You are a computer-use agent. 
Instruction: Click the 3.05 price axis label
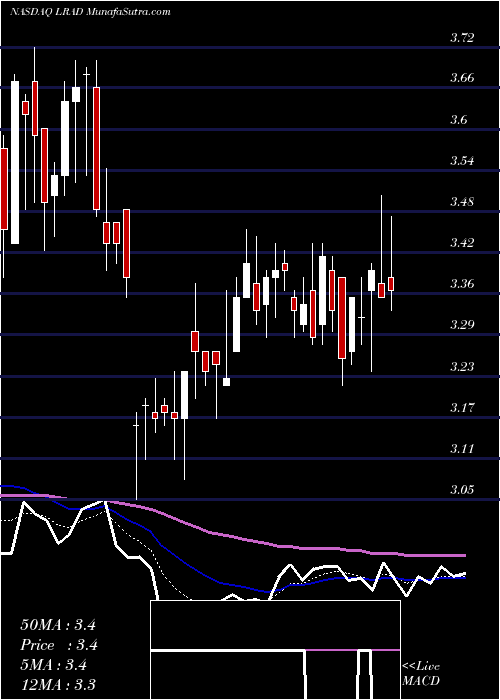click(x=462, y=489)
